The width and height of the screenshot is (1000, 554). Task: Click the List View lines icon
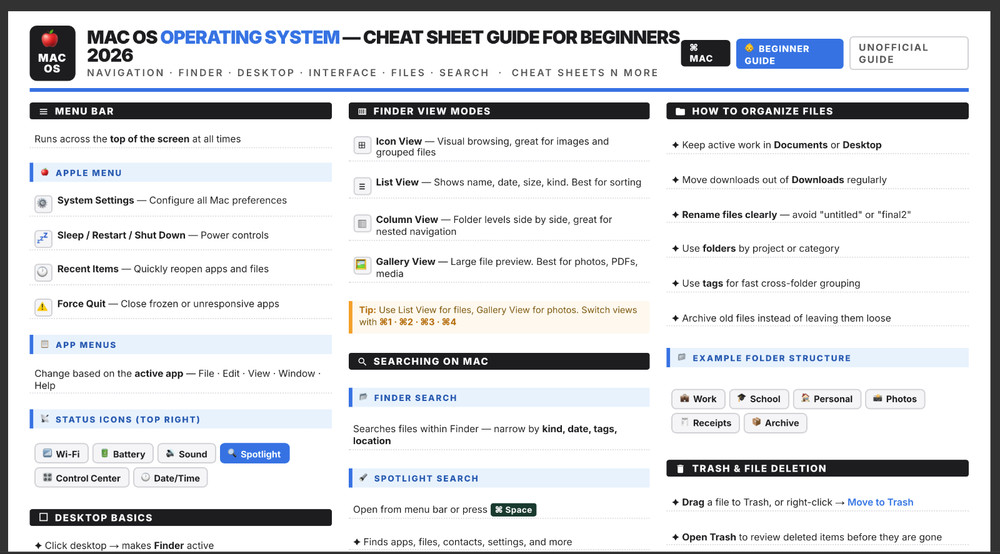[x=362, y=186]
